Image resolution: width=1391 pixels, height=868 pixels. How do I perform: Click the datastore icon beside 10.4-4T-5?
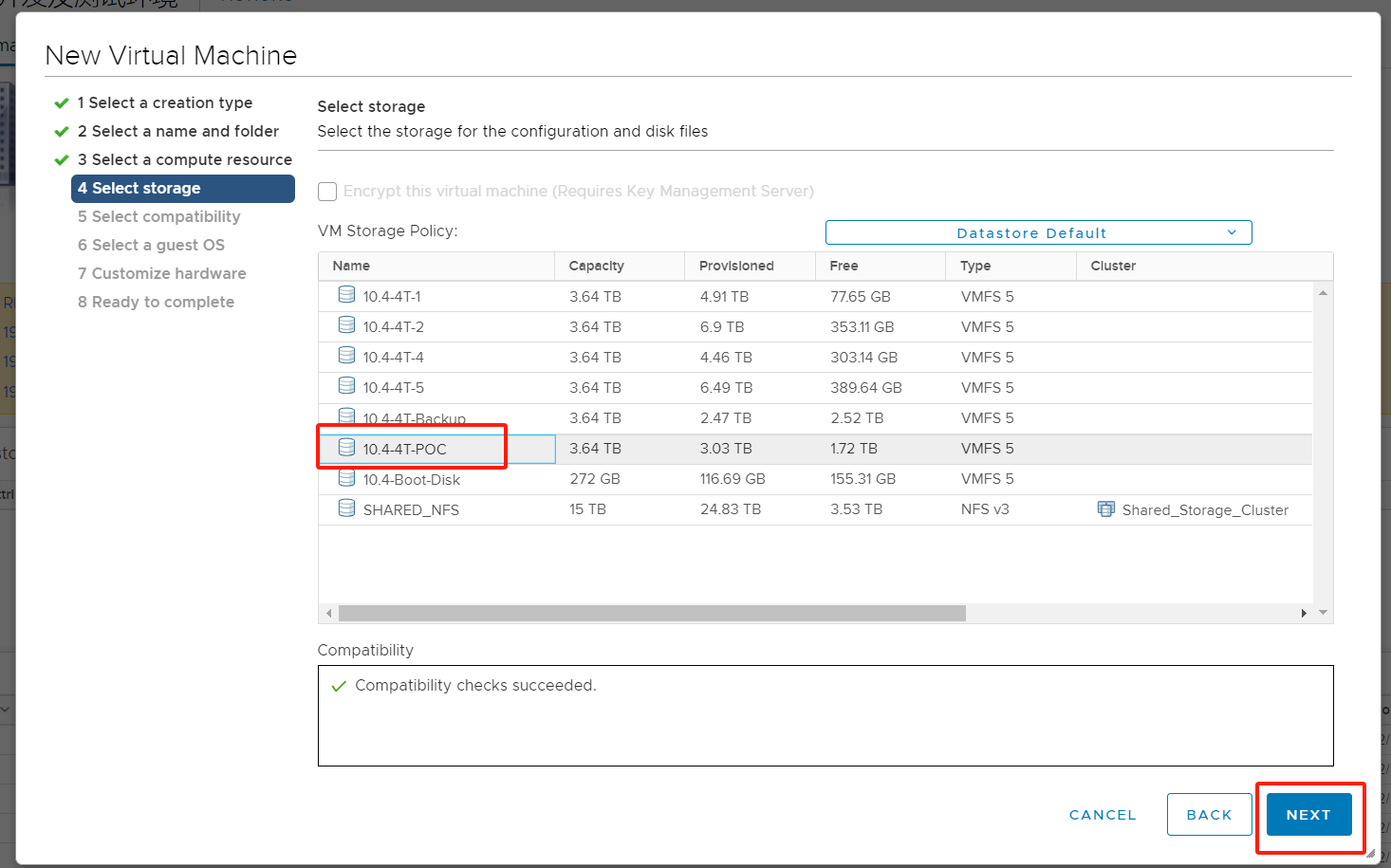pyautogui.click(x=347, y=386)
